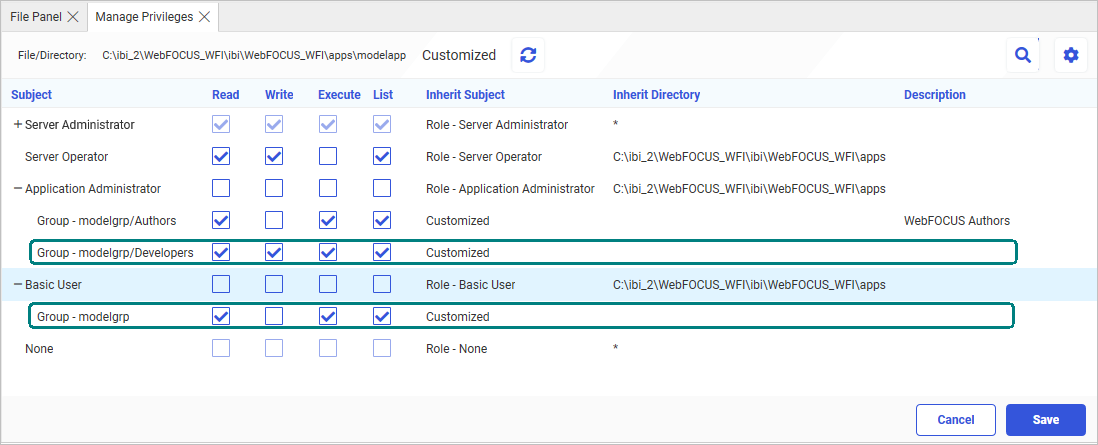Screen dimensions: 1098x445
Task: Check Read for Application Administrator
Action: (x=221, y=189)
